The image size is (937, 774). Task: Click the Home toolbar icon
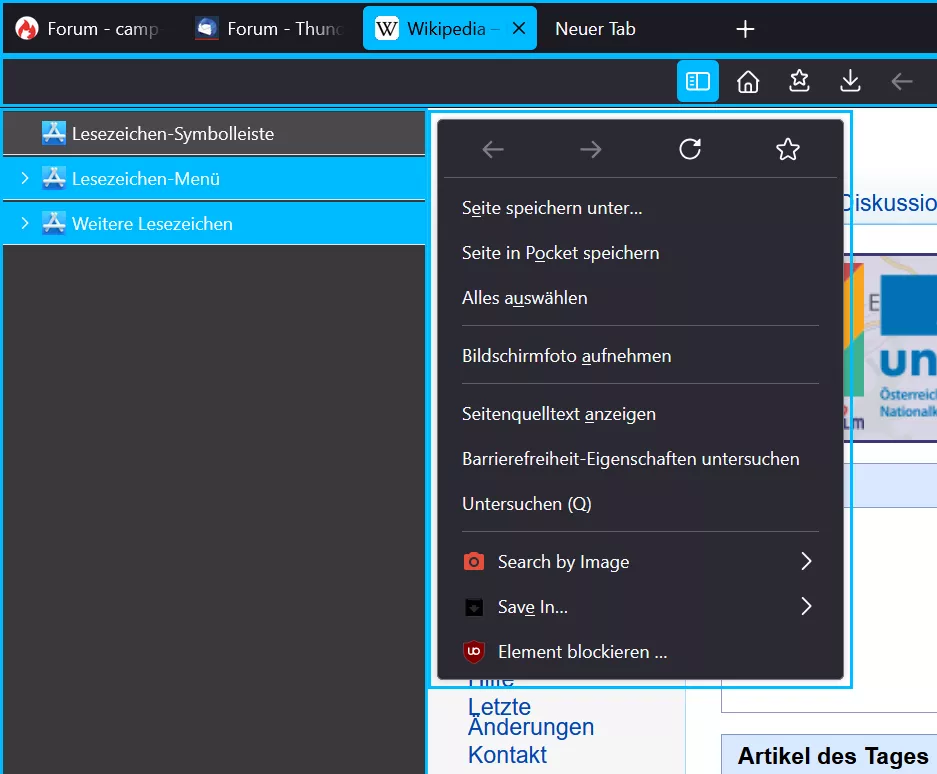(748, 81)
